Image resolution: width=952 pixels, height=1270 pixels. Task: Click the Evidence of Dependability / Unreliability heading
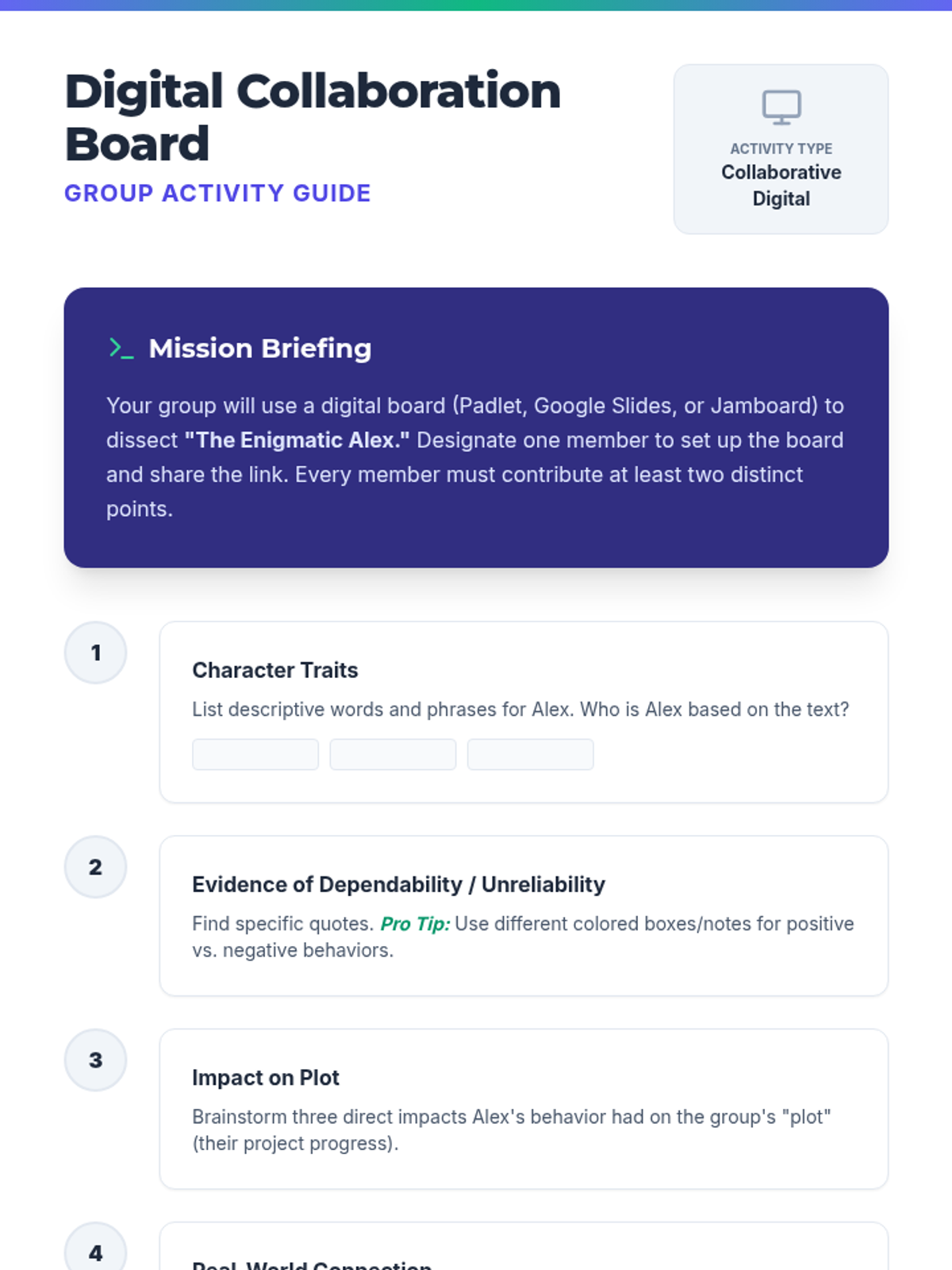pos(398,884)
